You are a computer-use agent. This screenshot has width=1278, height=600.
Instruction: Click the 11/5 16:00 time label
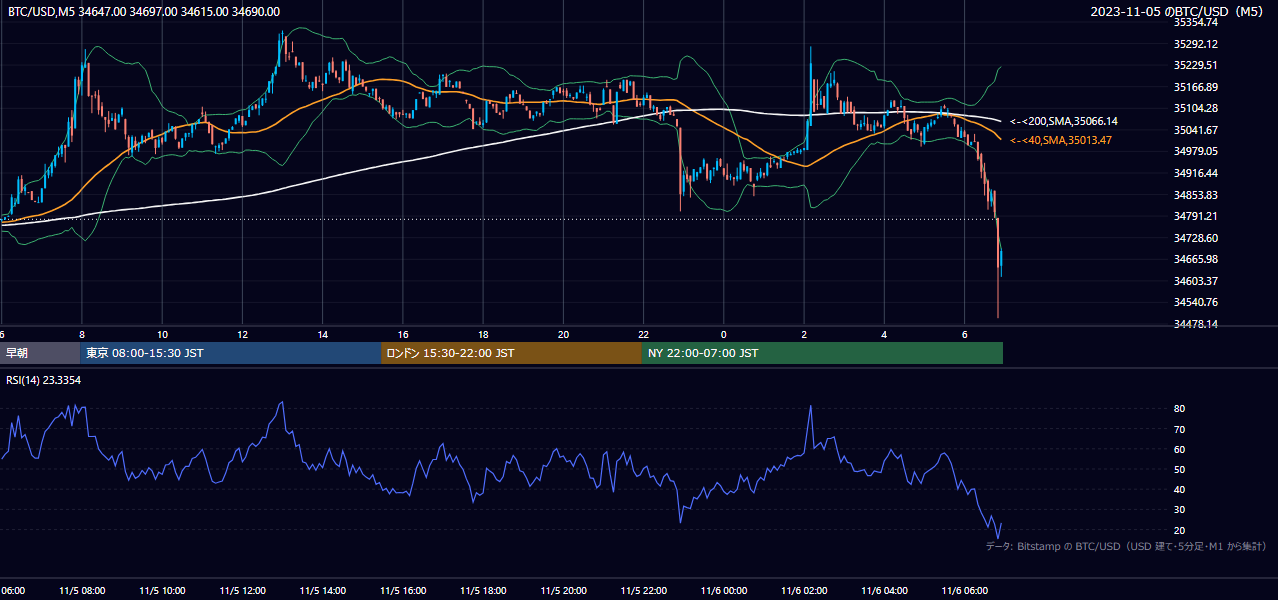[403, 591]
